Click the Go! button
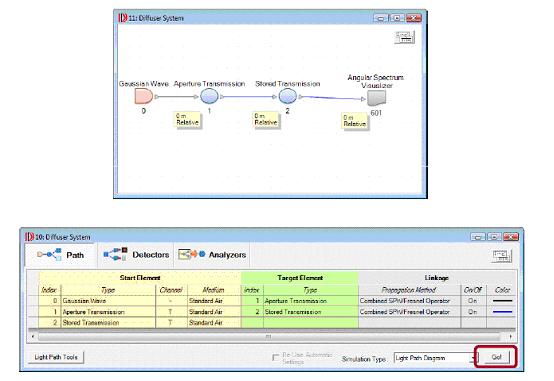This screenshot has width=554, height=381. point(496,357)
